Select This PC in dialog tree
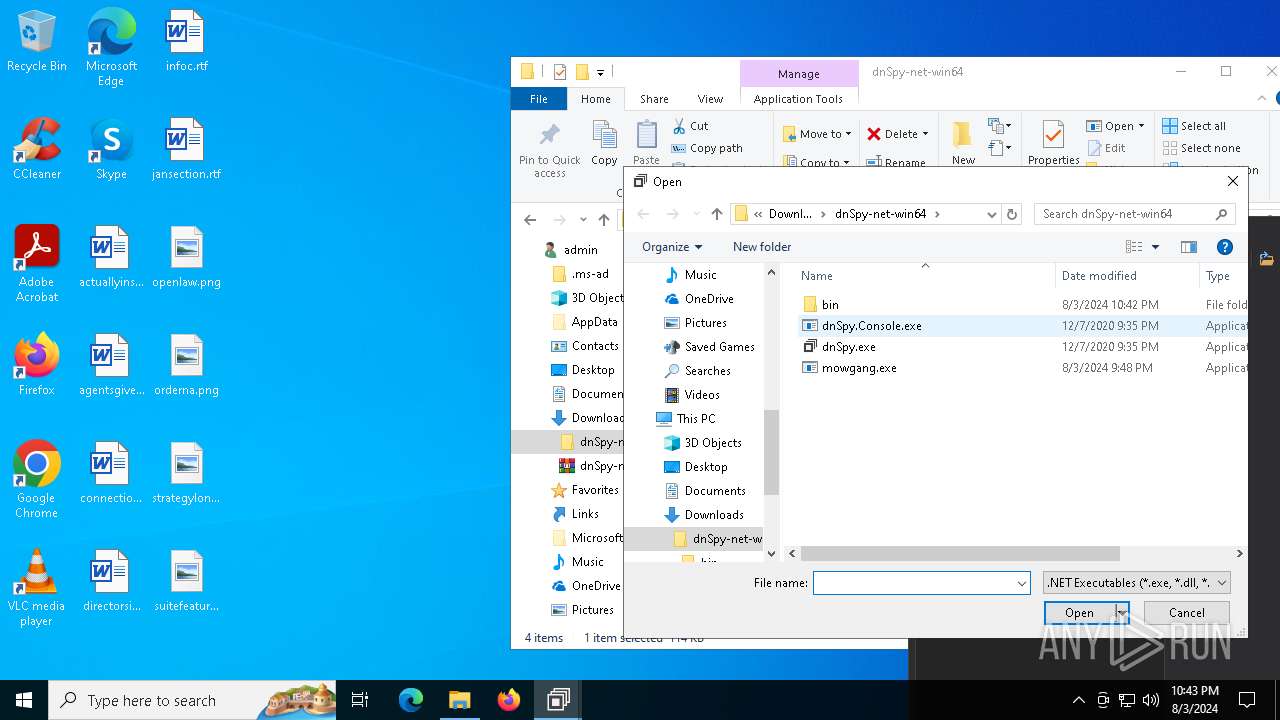Viewport: 1280px width, 720px height. coord(696,419)
